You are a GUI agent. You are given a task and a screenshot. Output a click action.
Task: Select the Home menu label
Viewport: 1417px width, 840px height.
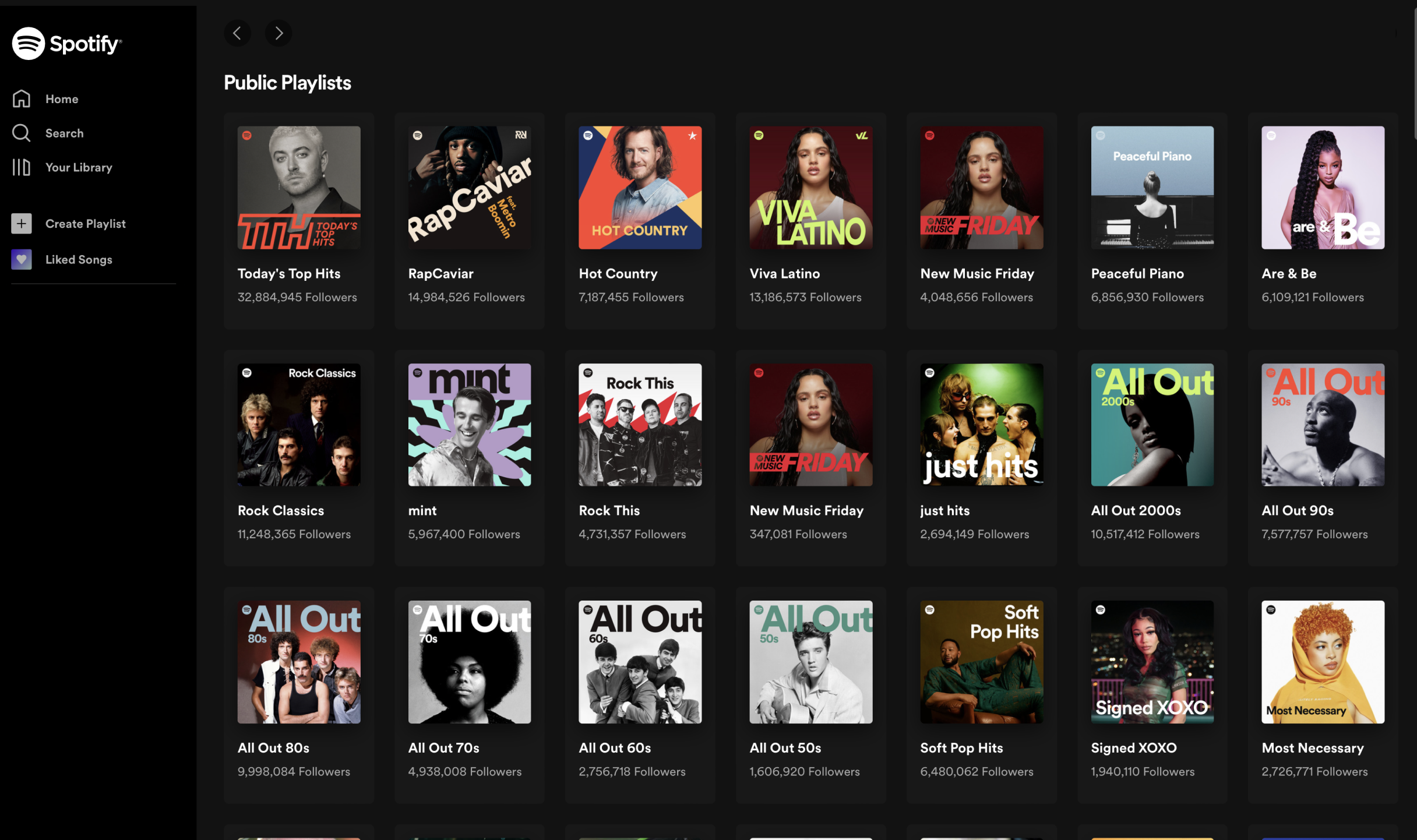pos(62,99)
